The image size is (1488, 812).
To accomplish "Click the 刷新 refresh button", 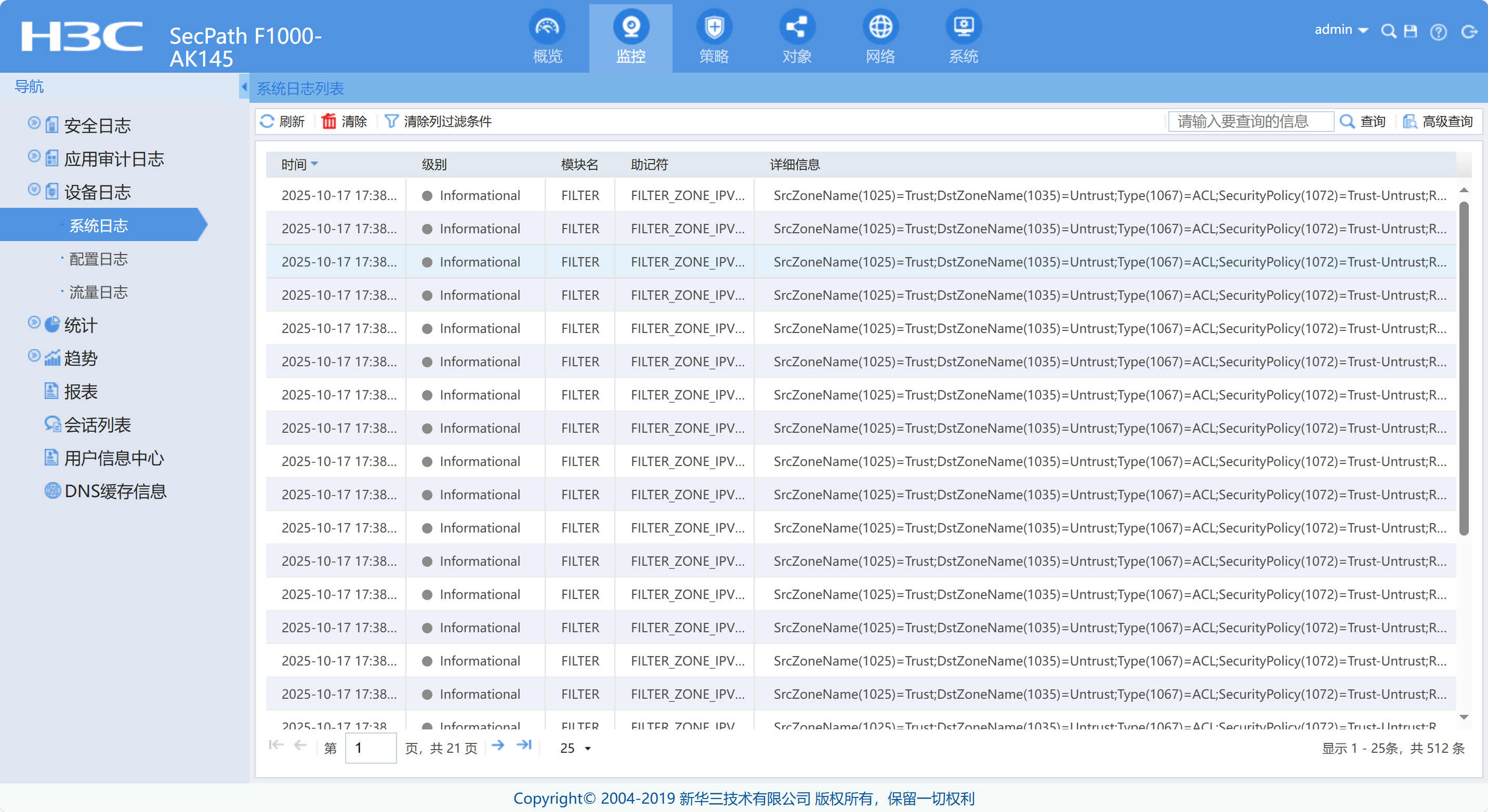I will 282,121.
